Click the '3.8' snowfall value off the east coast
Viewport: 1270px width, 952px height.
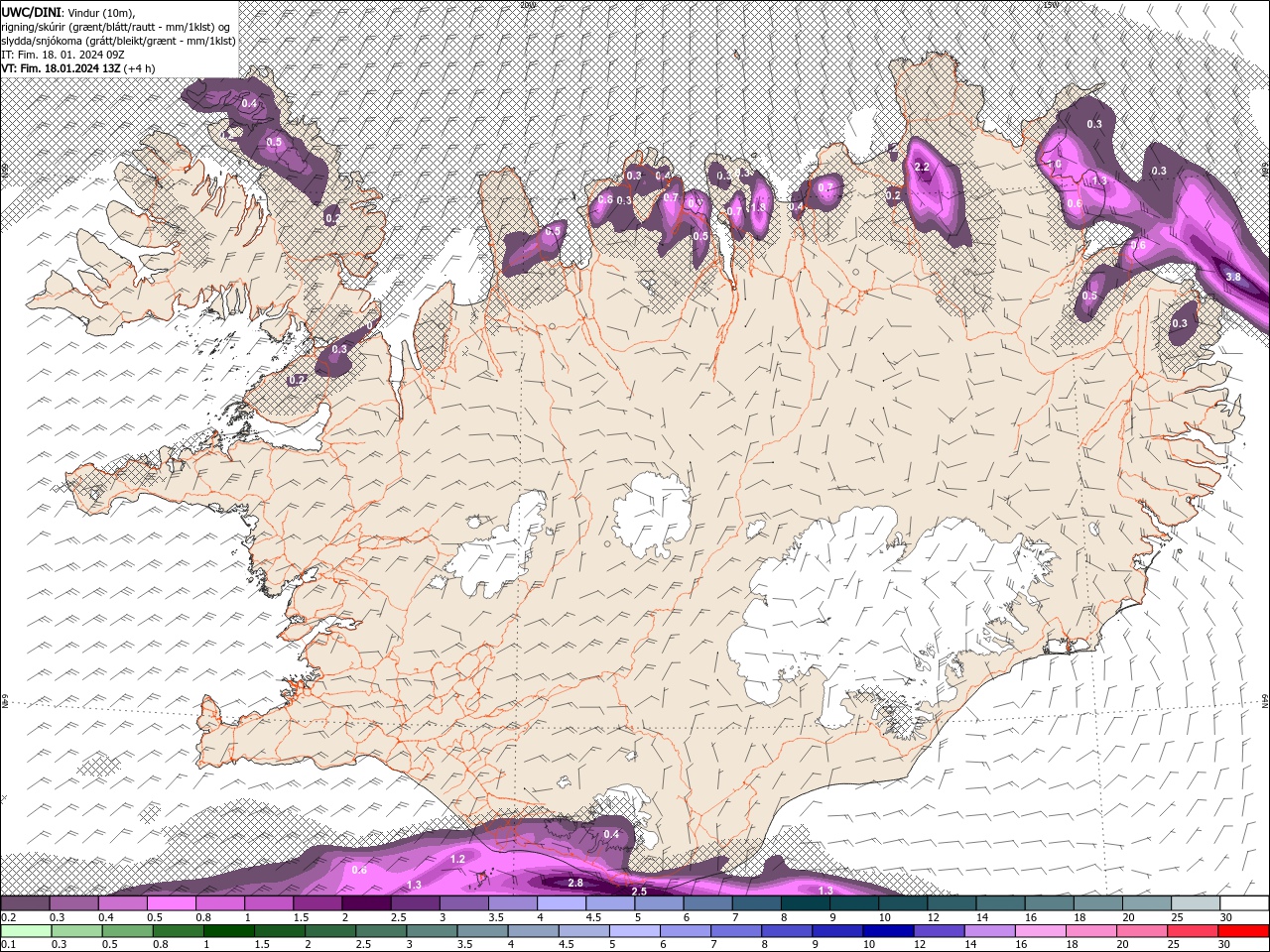(x=1233, y=277)
